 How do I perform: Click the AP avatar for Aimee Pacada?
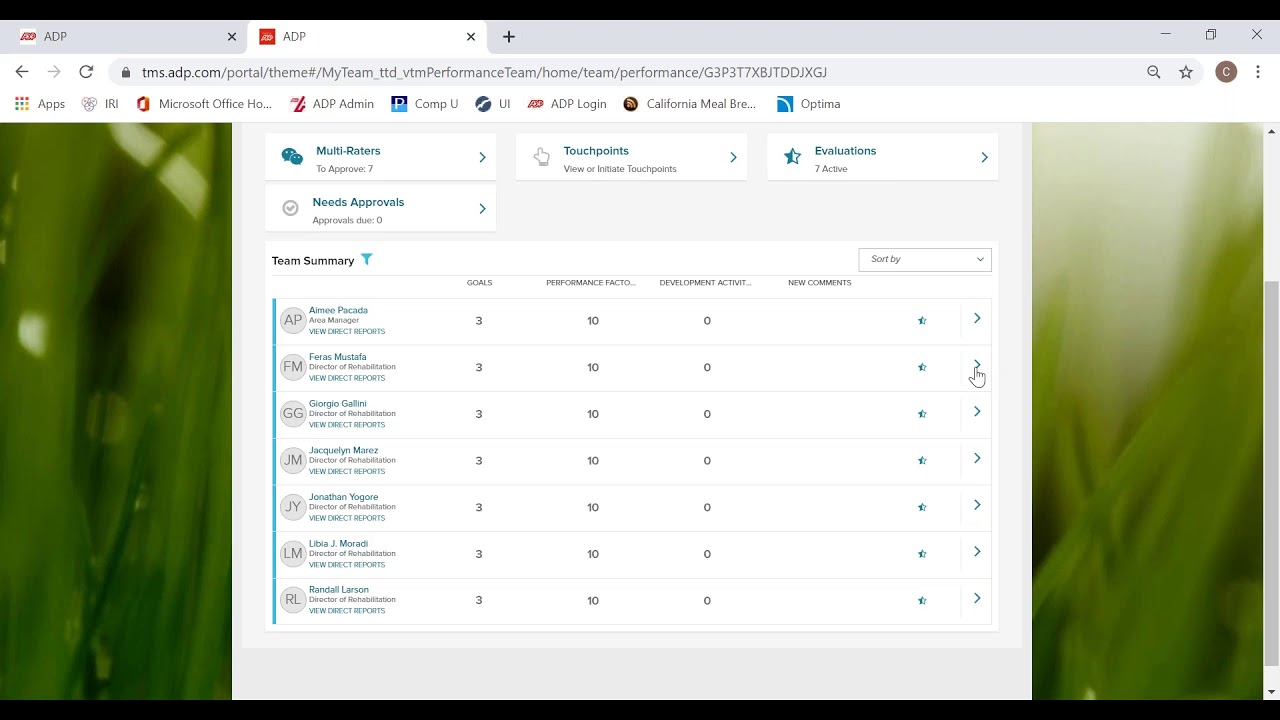(293, 320)
